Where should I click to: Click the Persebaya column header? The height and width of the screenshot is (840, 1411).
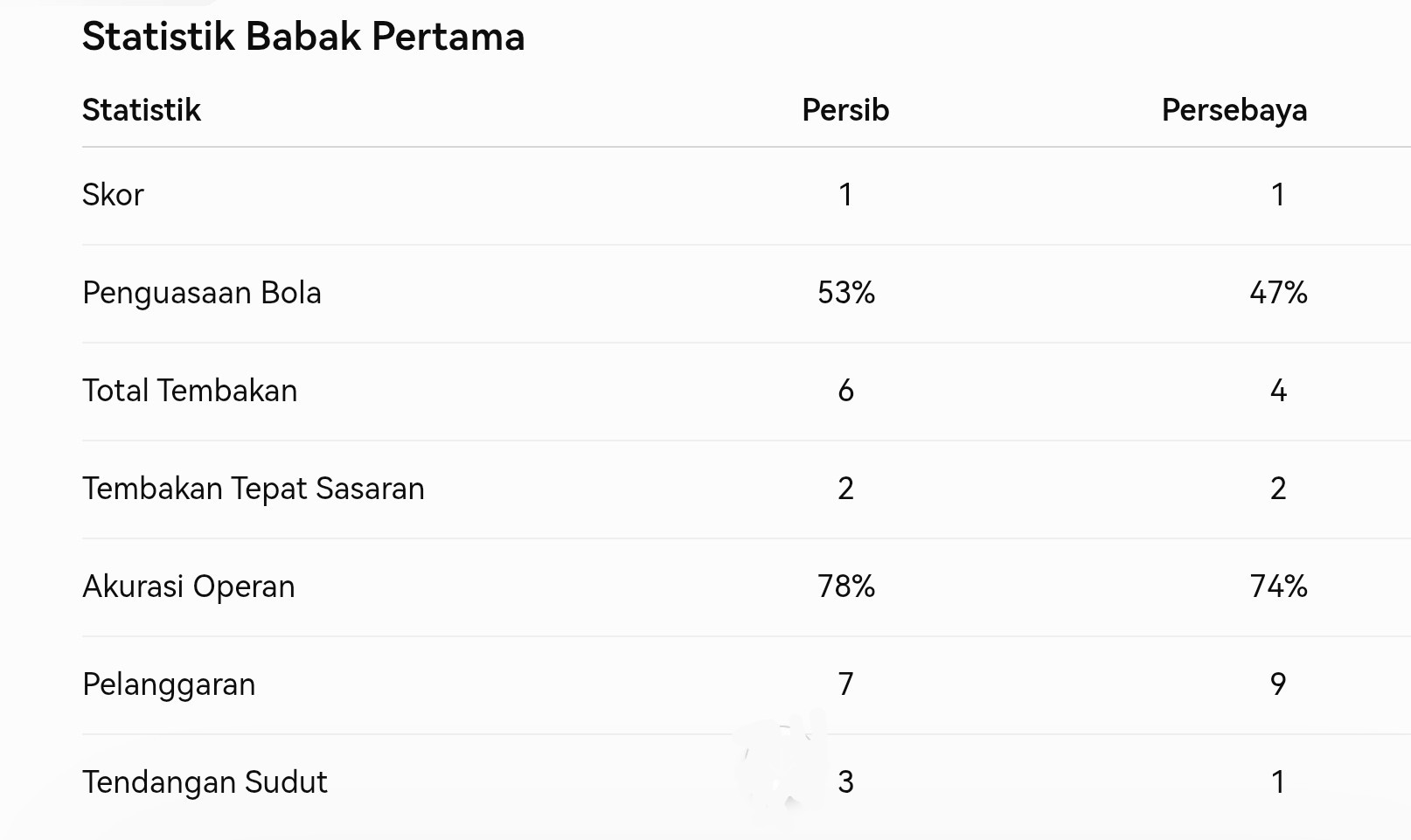(1234, 110)
